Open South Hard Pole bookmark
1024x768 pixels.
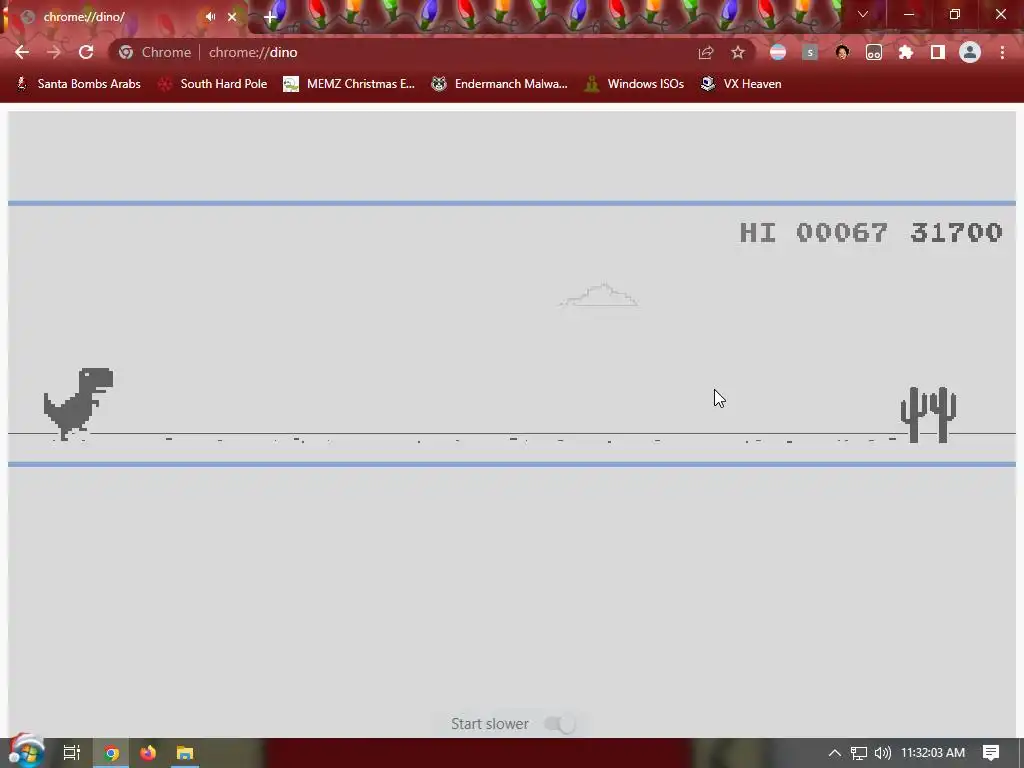pos(213,84)
